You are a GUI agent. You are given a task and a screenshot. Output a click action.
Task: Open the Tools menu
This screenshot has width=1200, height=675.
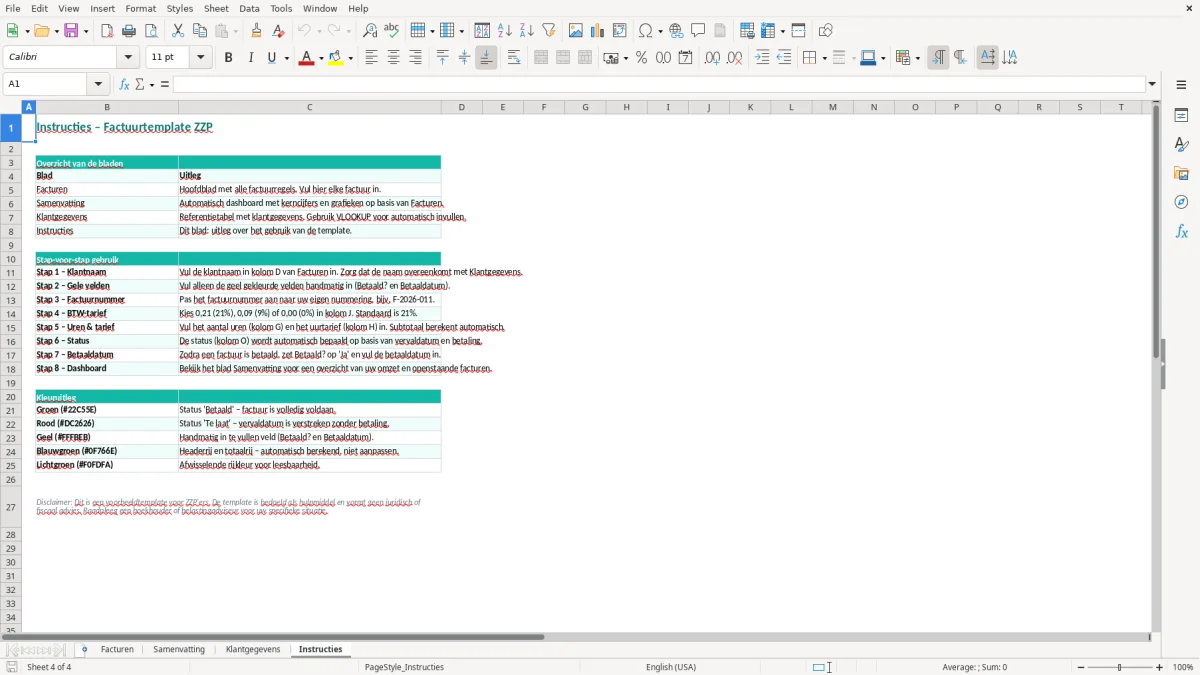pos(281,8)
